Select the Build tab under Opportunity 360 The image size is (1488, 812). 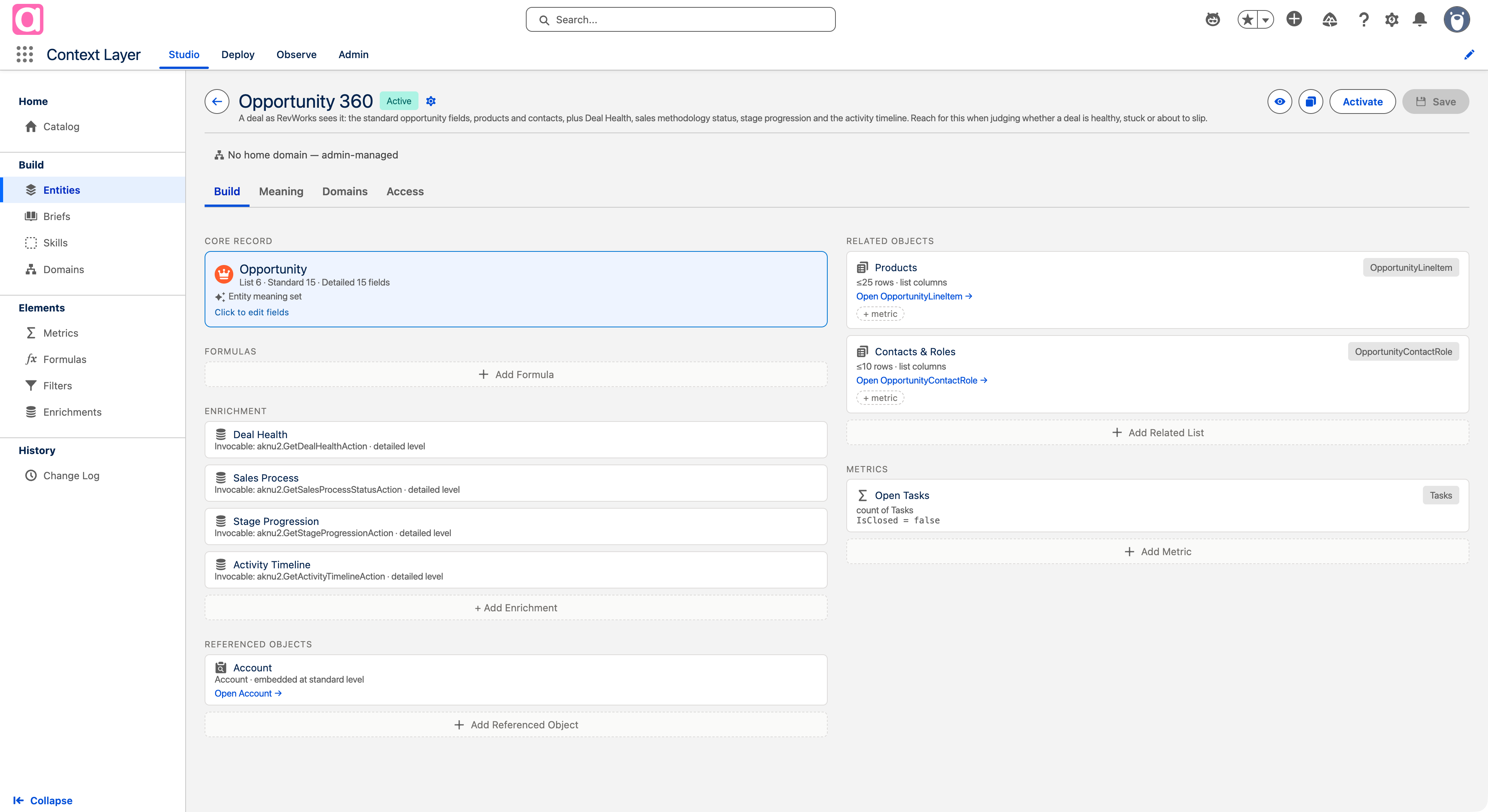(x=227, y=191)
